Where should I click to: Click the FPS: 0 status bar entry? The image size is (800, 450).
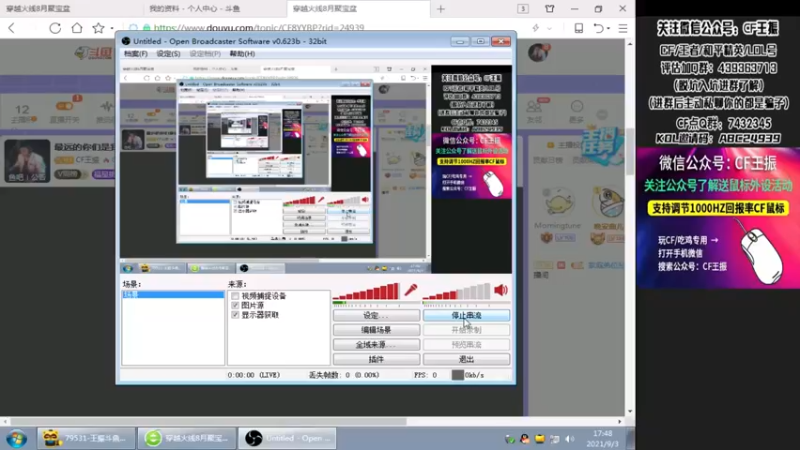click(x=426, y=375)
